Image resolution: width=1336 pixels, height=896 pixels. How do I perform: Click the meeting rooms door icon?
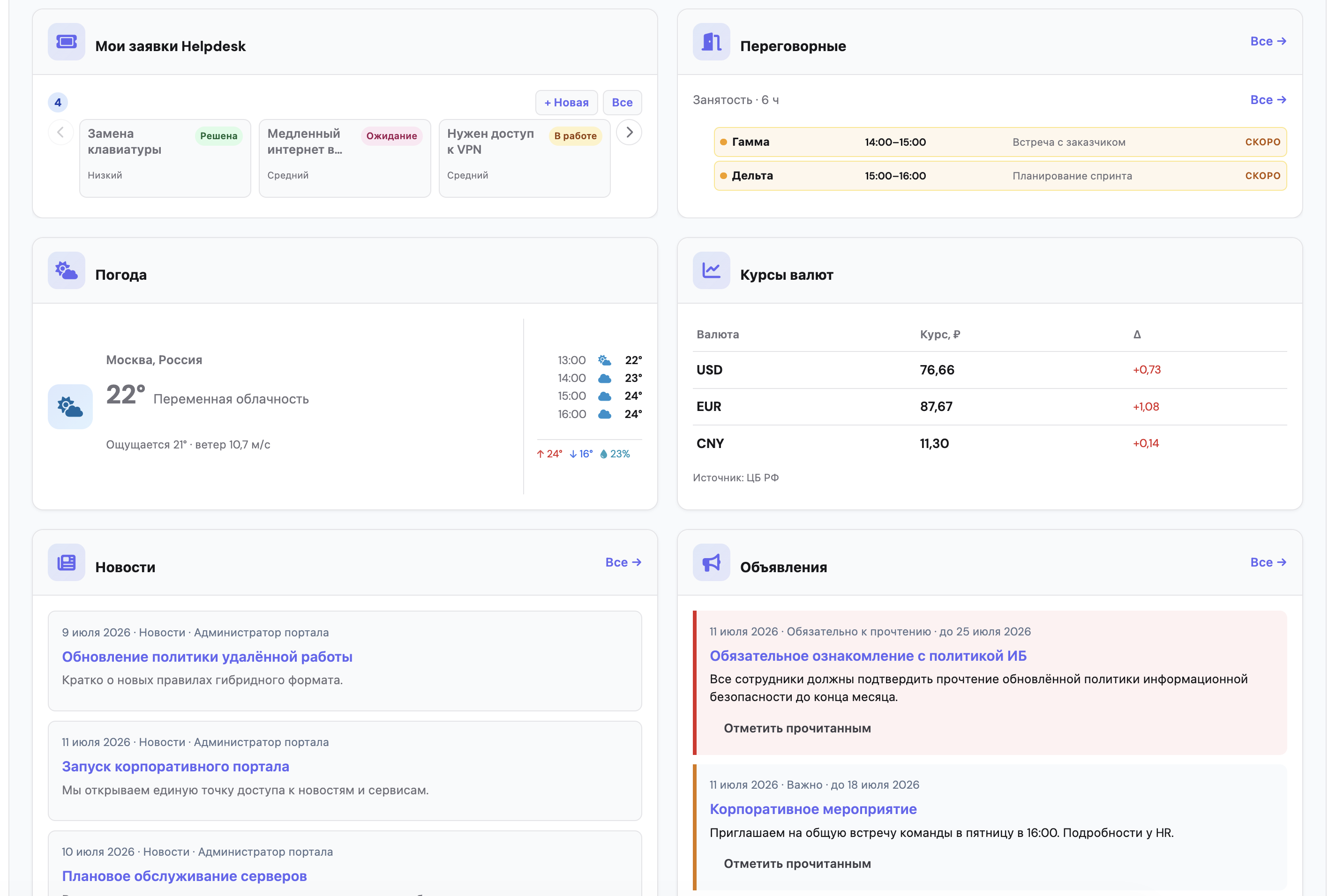coord(711,42)
